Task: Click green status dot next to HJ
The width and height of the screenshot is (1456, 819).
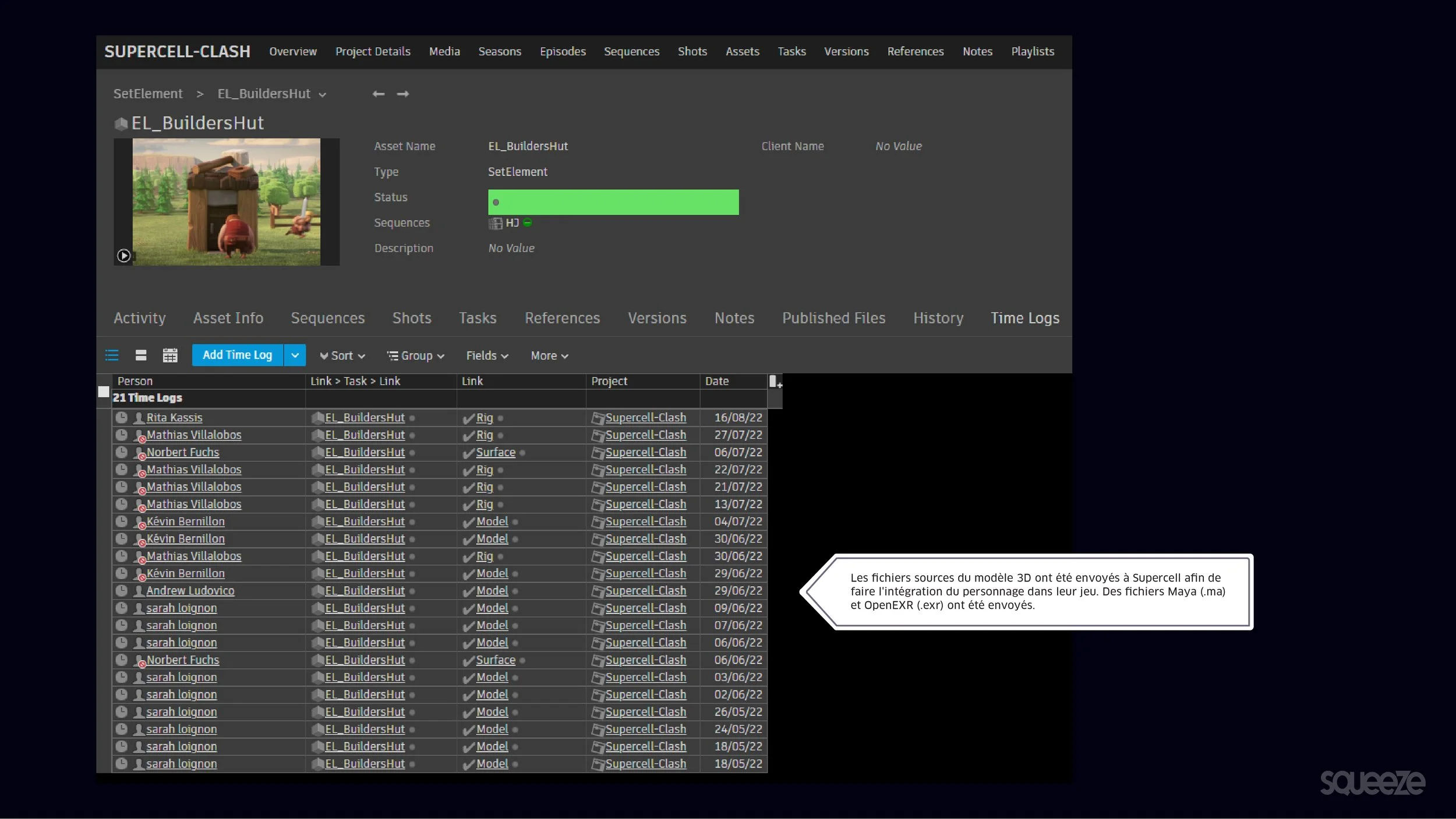Action: tap(528, 222)
